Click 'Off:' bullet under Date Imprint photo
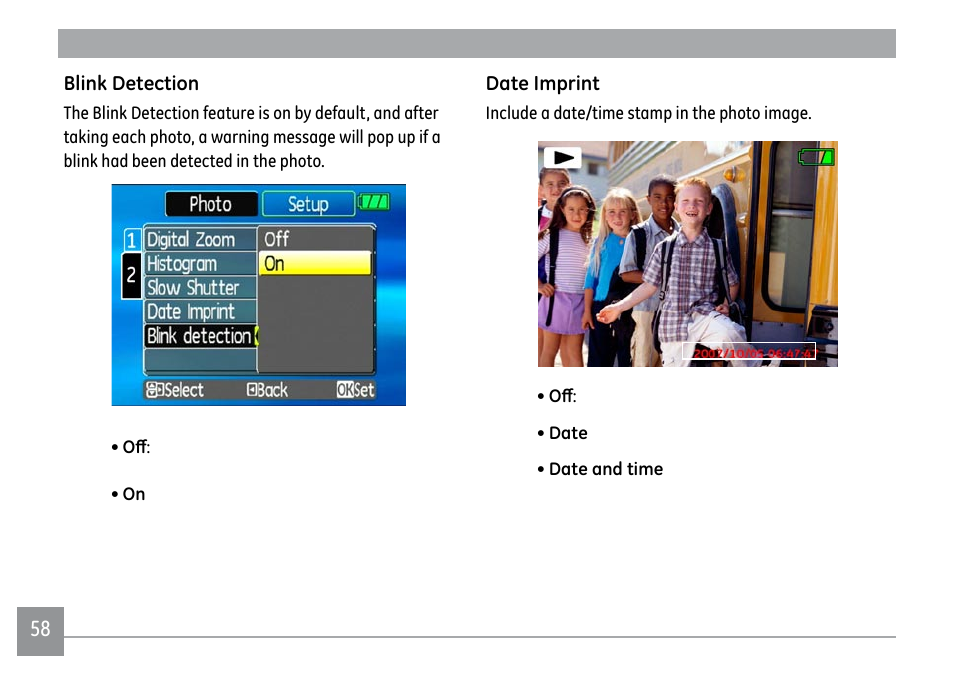Viewport: 954px width, 694px height. [557, 396]
